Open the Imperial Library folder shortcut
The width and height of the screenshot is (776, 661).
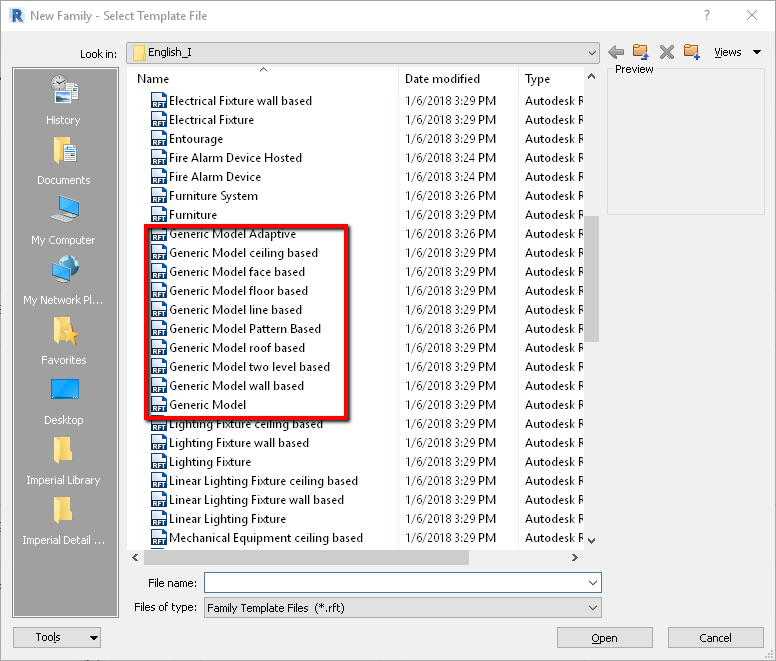click(x=65, y=460)
